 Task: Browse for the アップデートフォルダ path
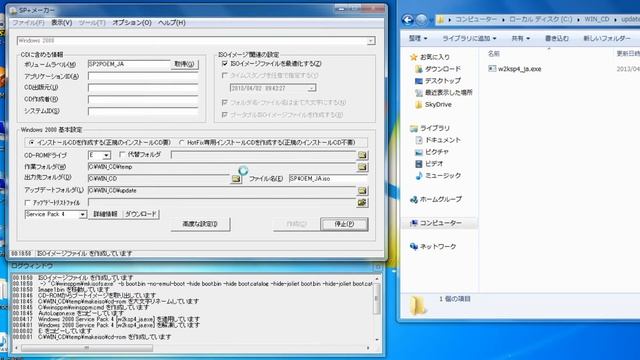(362, 191)
